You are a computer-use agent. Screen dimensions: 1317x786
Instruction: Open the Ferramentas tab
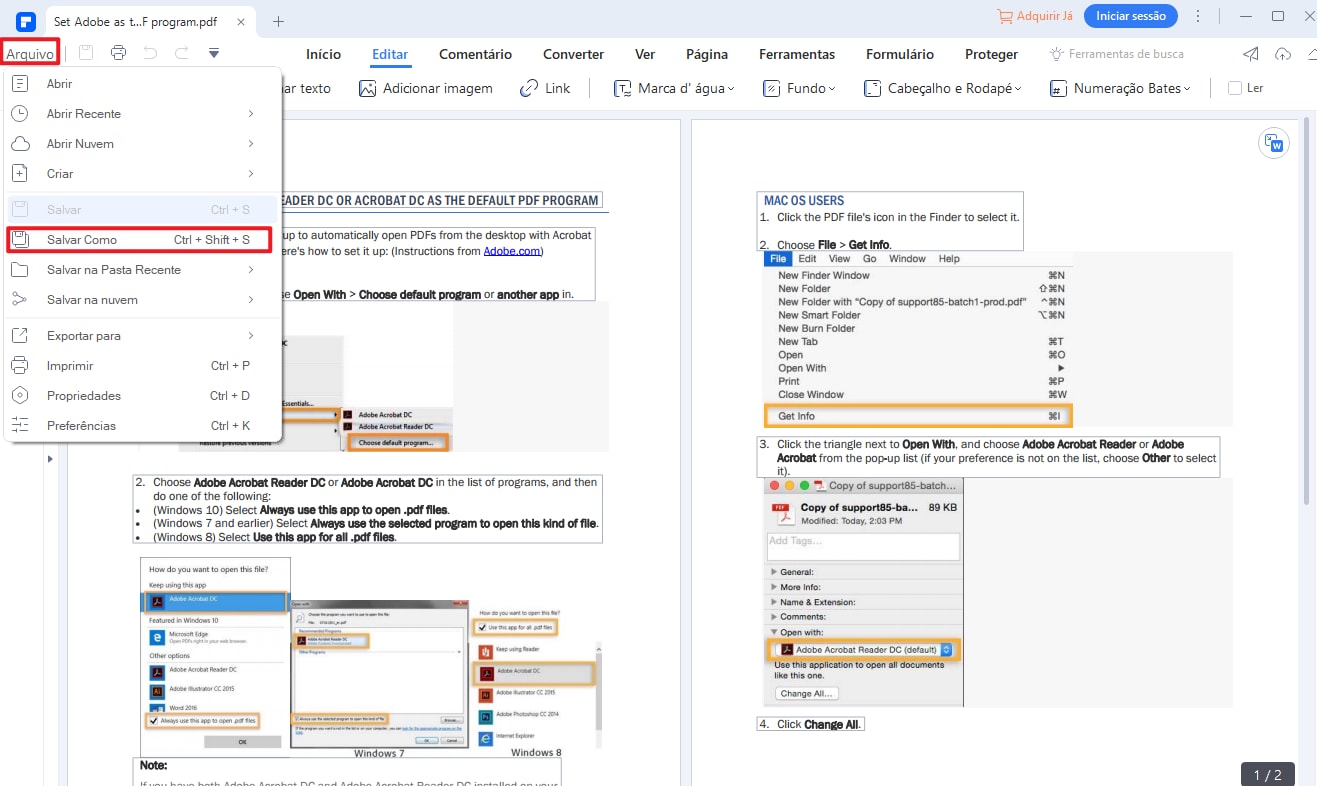click(x=797, y=55)
